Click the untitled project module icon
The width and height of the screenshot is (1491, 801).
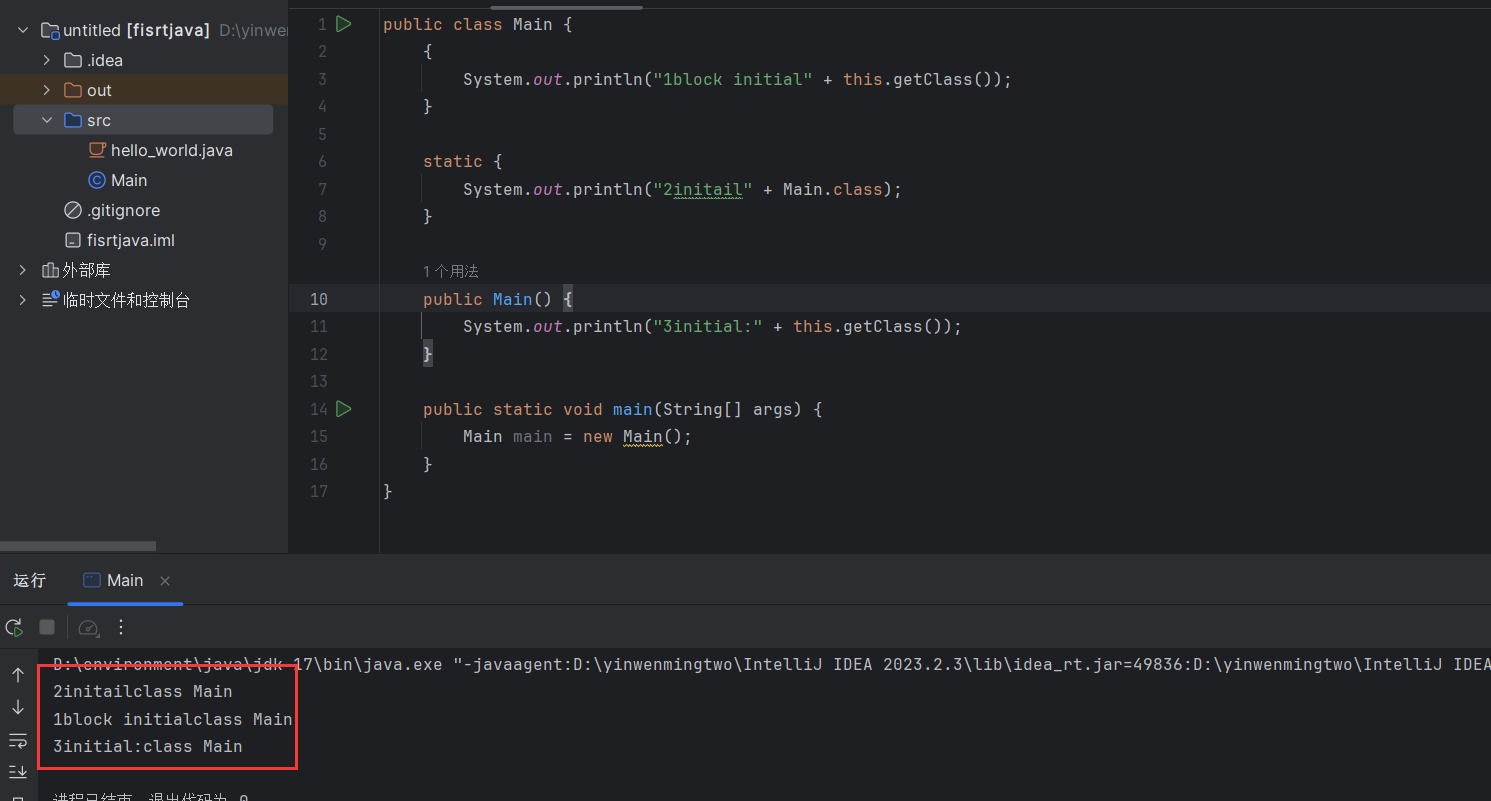click(x=50, y=31)
